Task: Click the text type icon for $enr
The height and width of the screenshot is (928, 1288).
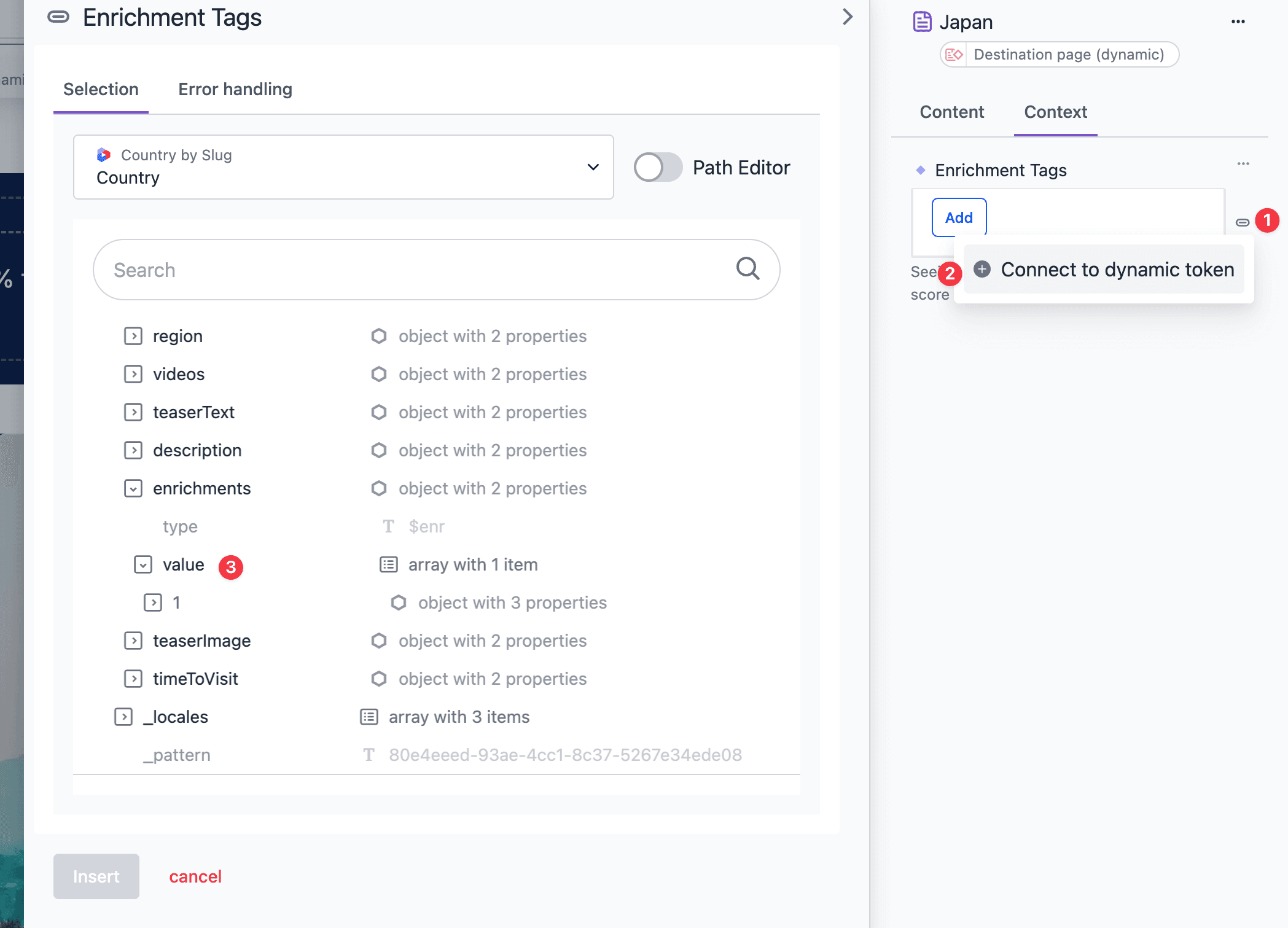Action: [x=388, y=526]
